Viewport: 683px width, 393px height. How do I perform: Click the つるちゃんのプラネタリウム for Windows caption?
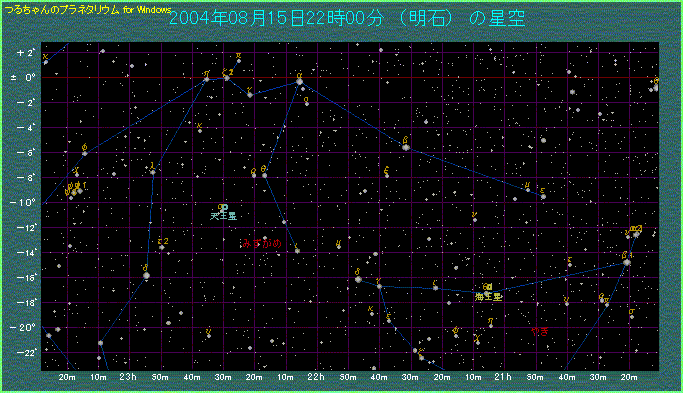coord(88,10)
